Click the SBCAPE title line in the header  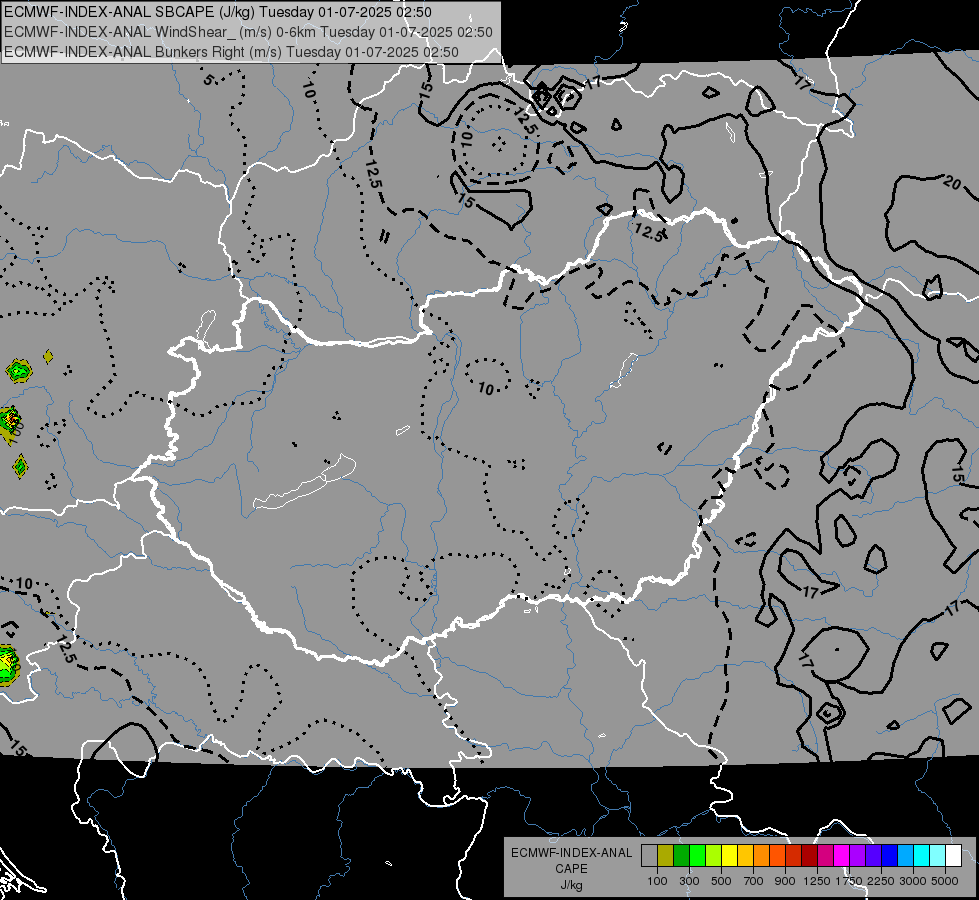tap(218, 12)
